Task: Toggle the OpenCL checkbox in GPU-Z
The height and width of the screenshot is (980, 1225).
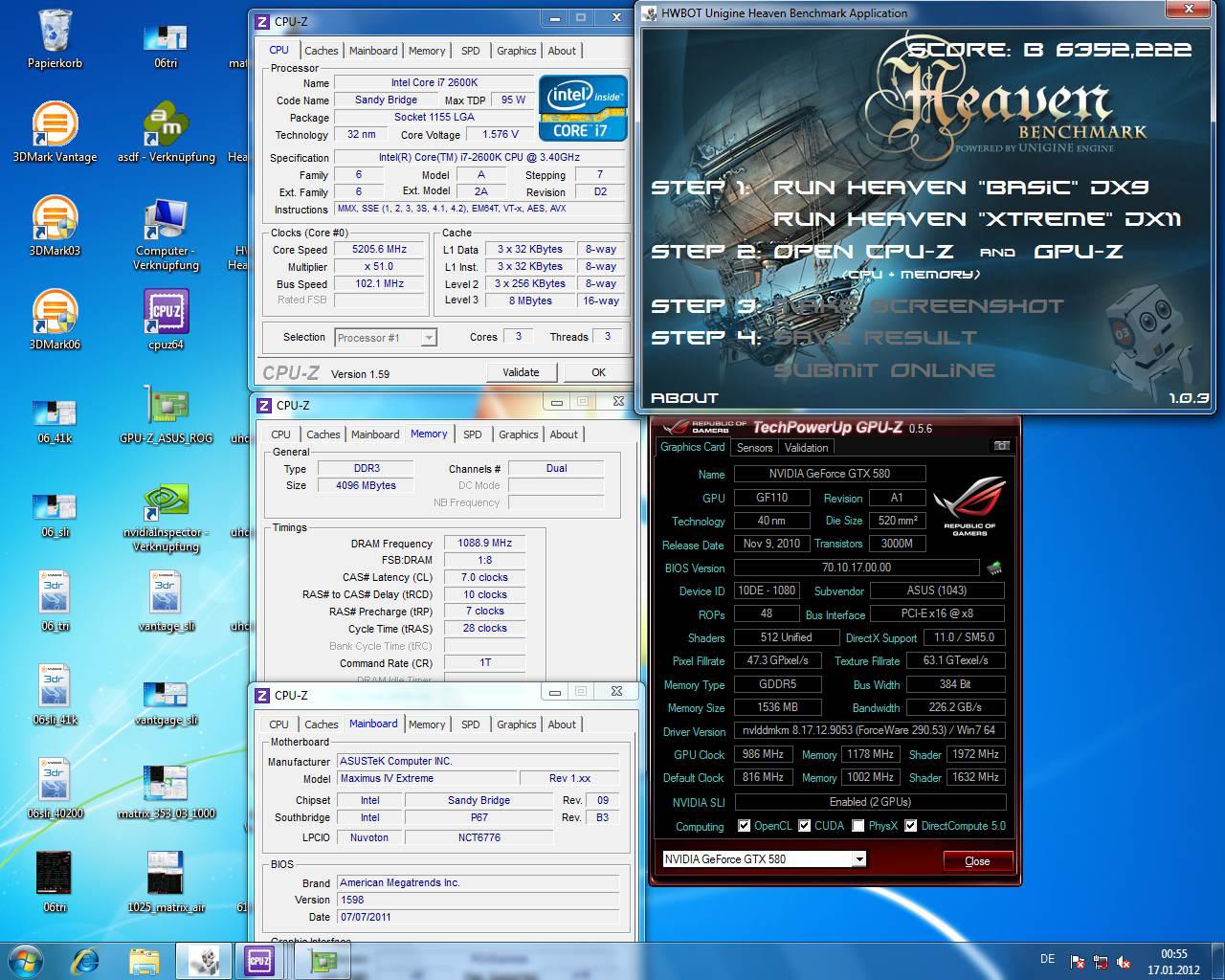Action: [x=744, y=825]
